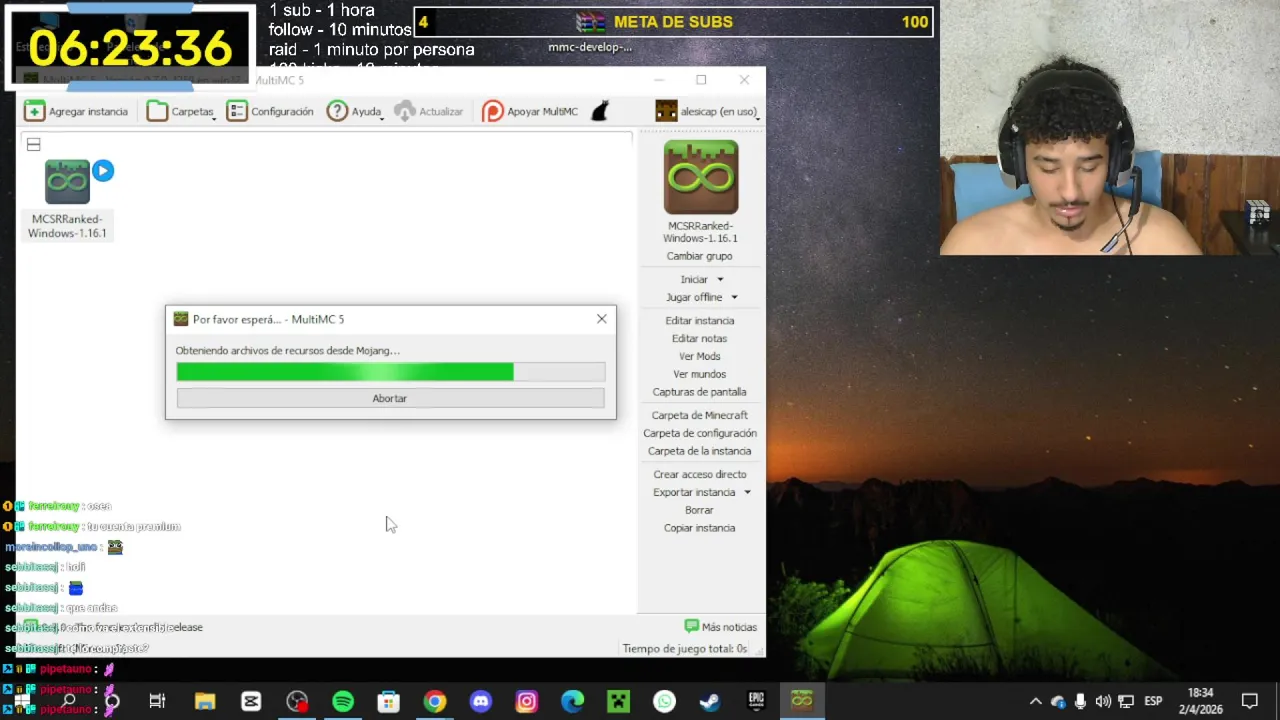Open Capturas de pantalla
The height and width of the screenshot is (720, 1280).
tap(699, 392)
